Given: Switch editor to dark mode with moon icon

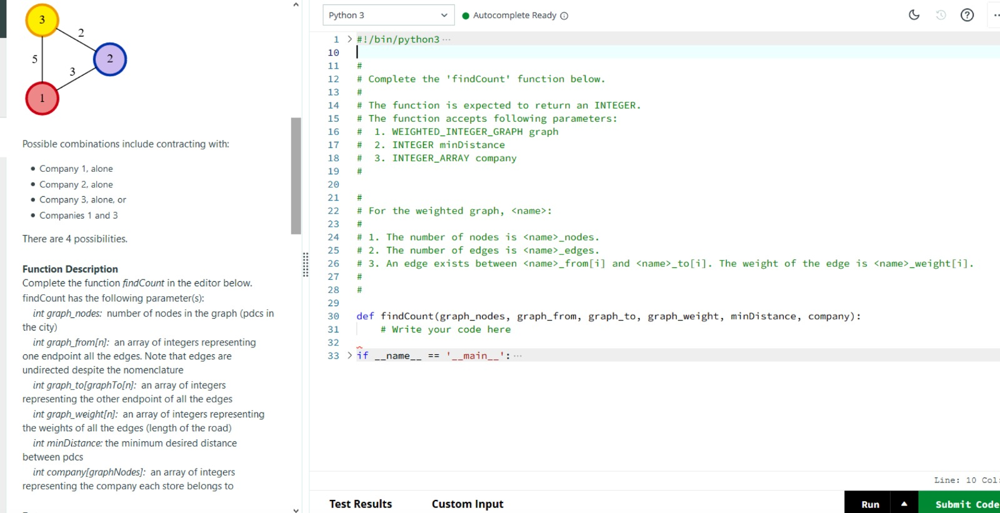Looking at the screenshot, I should click(x=914, y=15).
